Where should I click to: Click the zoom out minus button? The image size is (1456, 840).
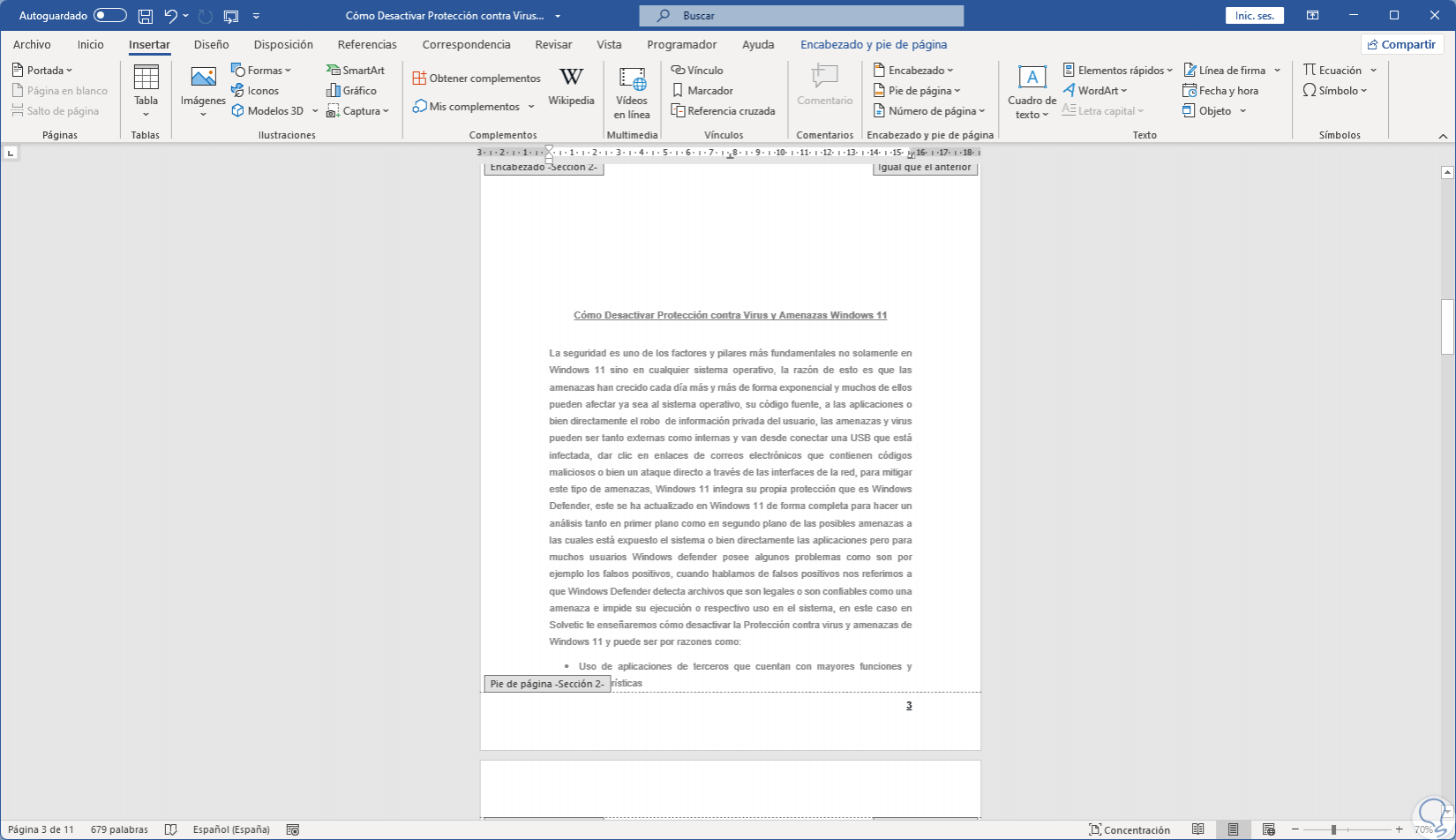tap(1295, 829)
